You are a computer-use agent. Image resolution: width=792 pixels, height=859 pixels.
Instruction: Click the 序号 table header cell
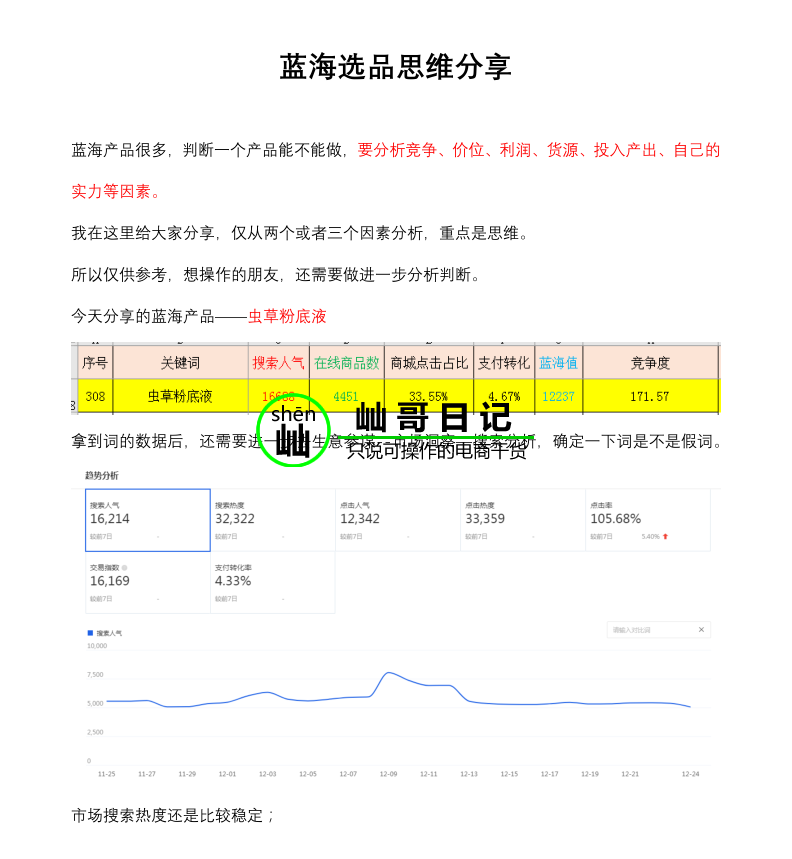pyautogui.click(x=95, y=363)
